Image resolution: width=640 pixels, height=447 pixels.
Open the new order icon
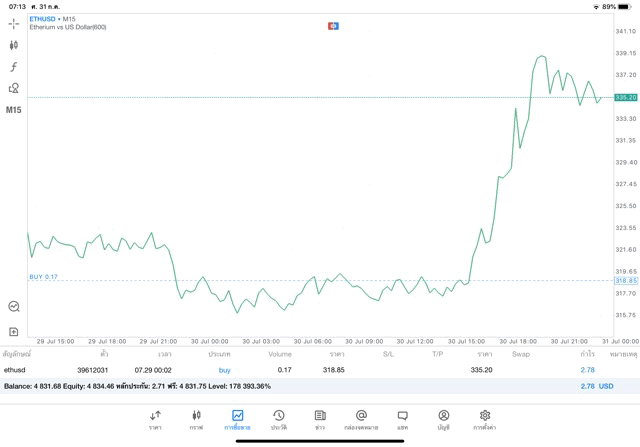pyautogui.click(x=13, y=332)
